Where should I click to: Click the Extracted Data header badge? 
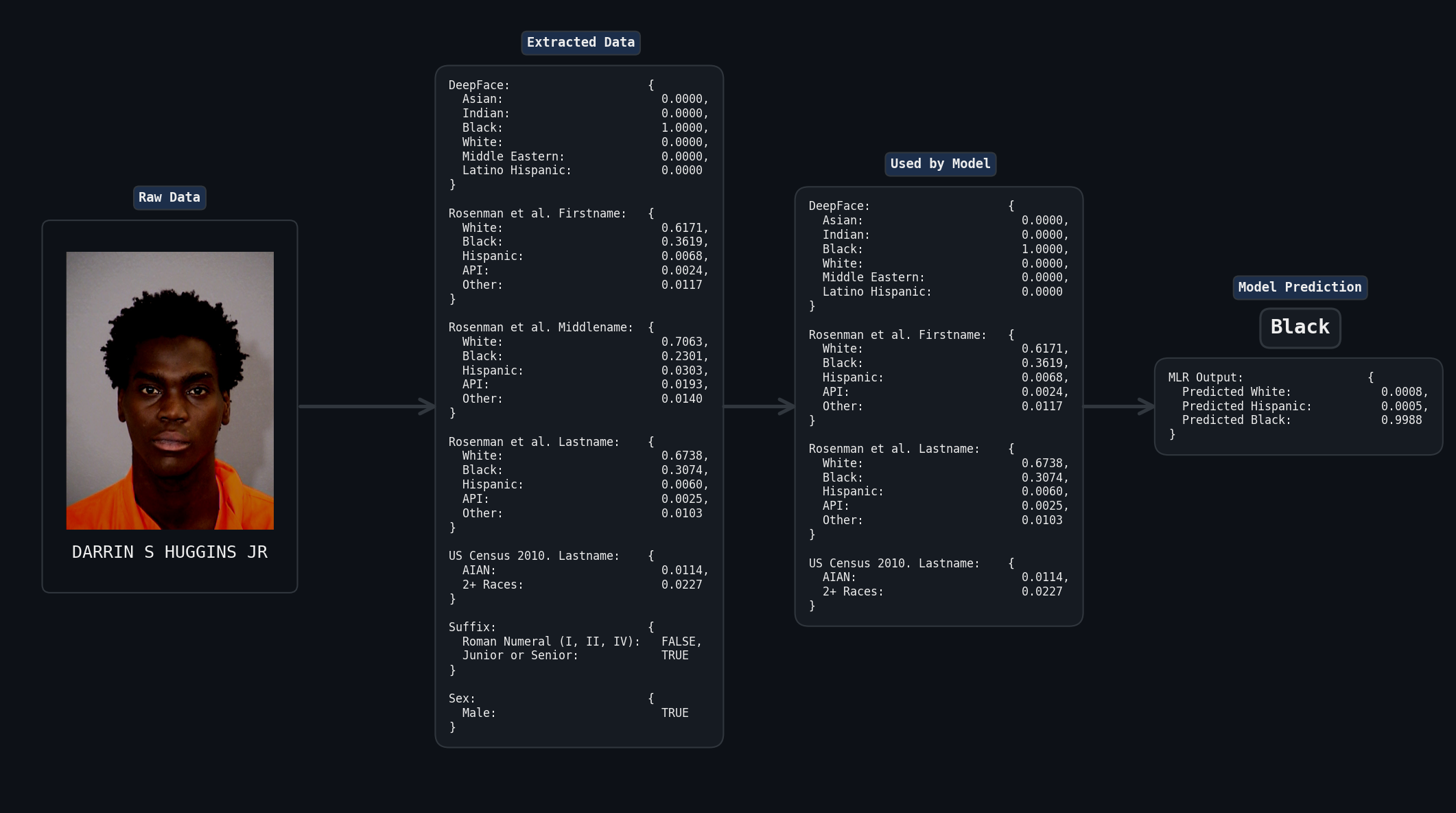click(580, 43)
